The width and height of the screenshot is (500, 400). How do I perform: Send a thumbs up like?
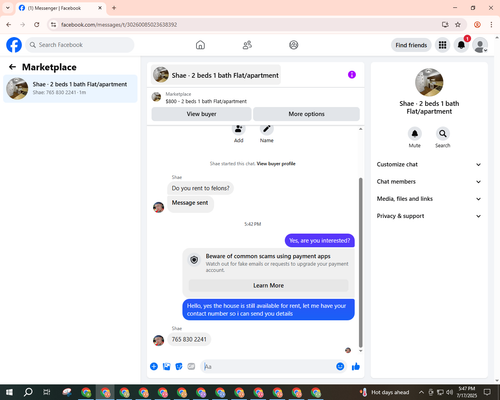[356, 367]
